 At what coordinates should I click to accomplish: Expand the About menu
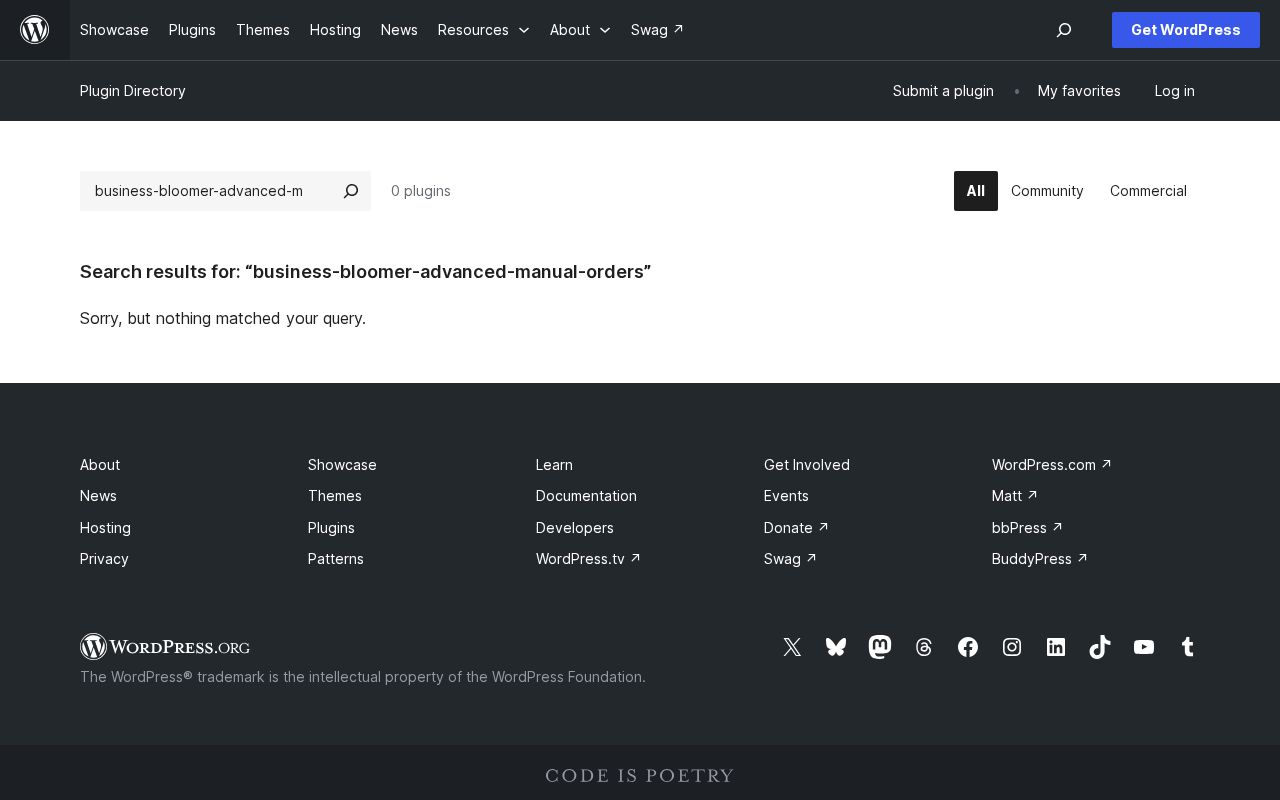(x=580, y=30)
